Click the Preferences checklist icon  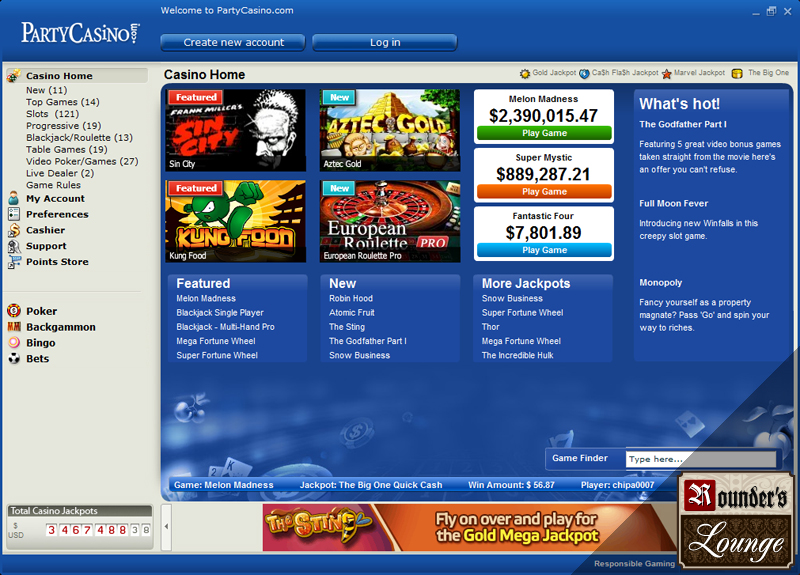coord(14,214)
